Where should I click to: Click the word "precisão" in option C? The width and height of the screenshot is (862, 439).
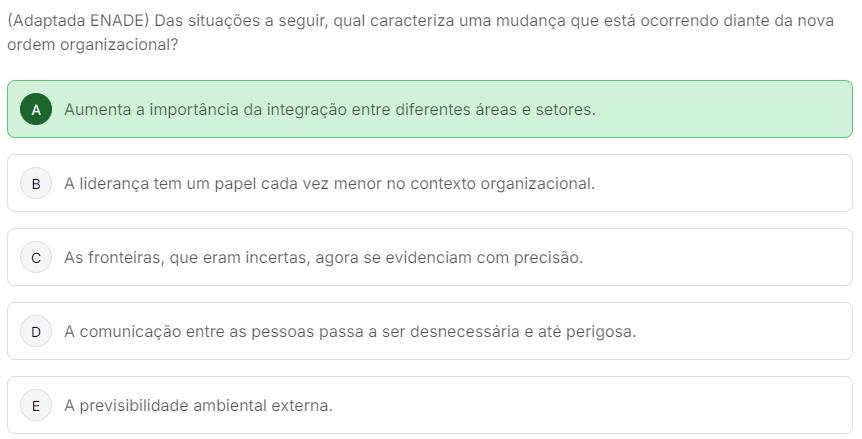coord(549,257)
